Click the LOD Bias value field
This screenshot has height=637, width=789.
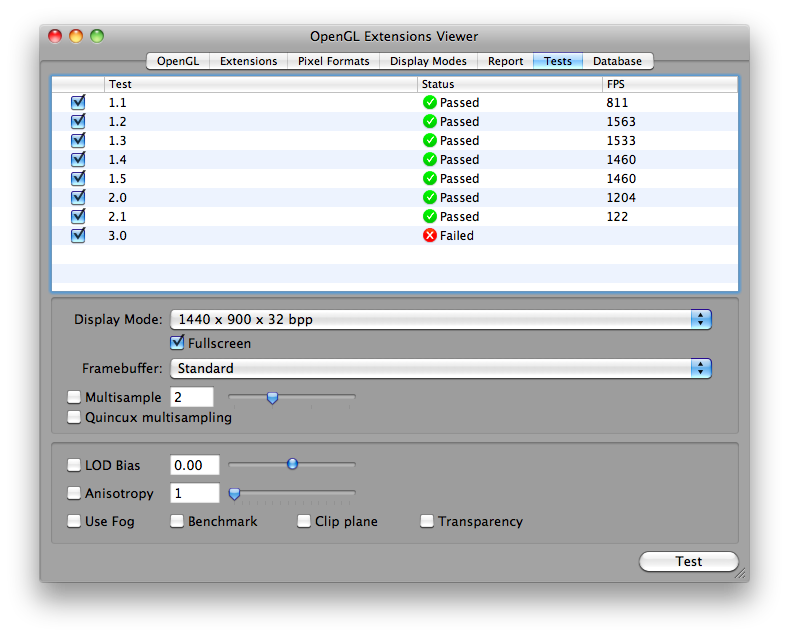coord(195,465)
